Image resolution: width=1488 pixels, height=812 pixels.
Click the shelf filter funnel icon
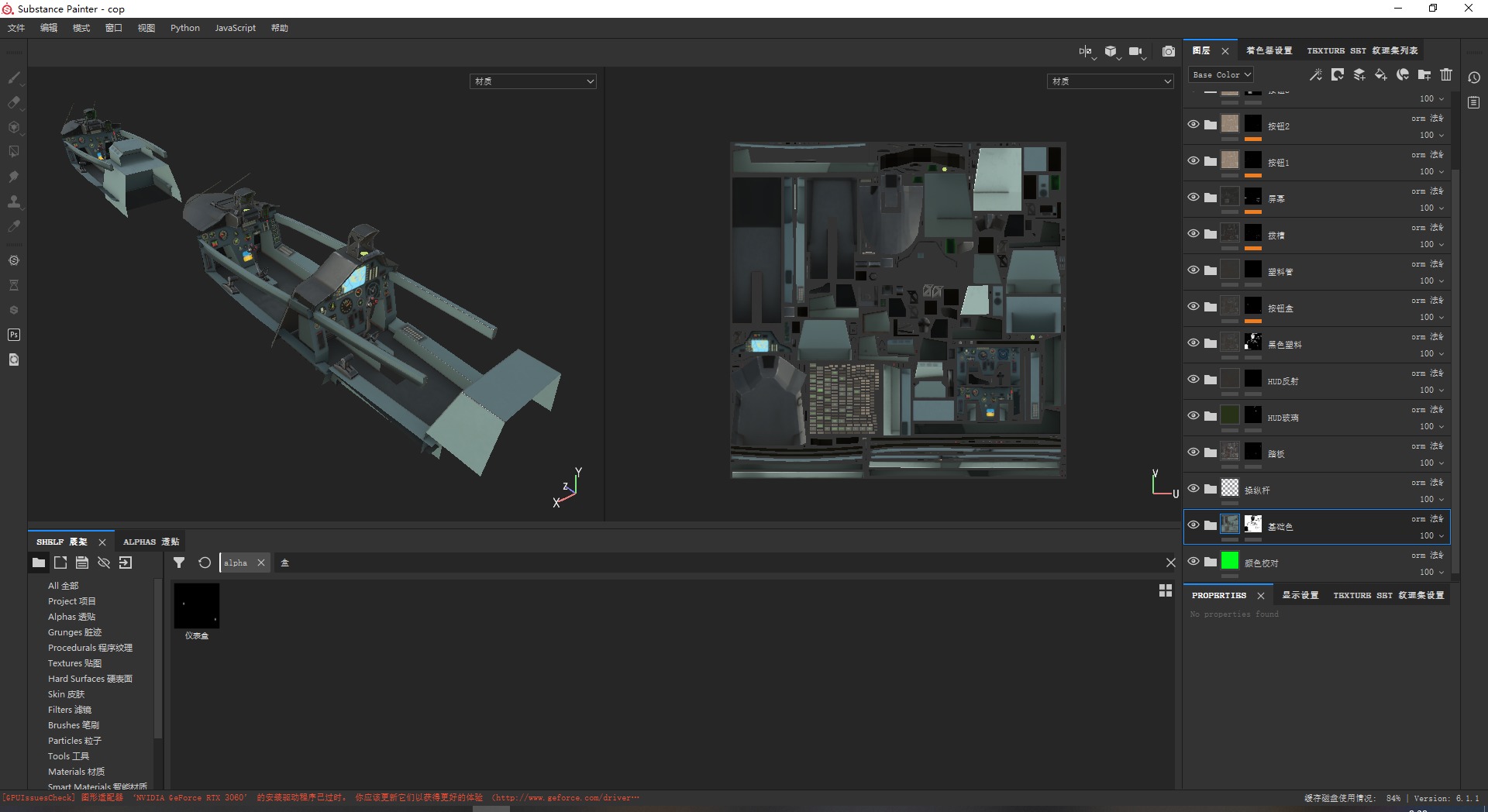pyautogui.click(x=179, y=563)
